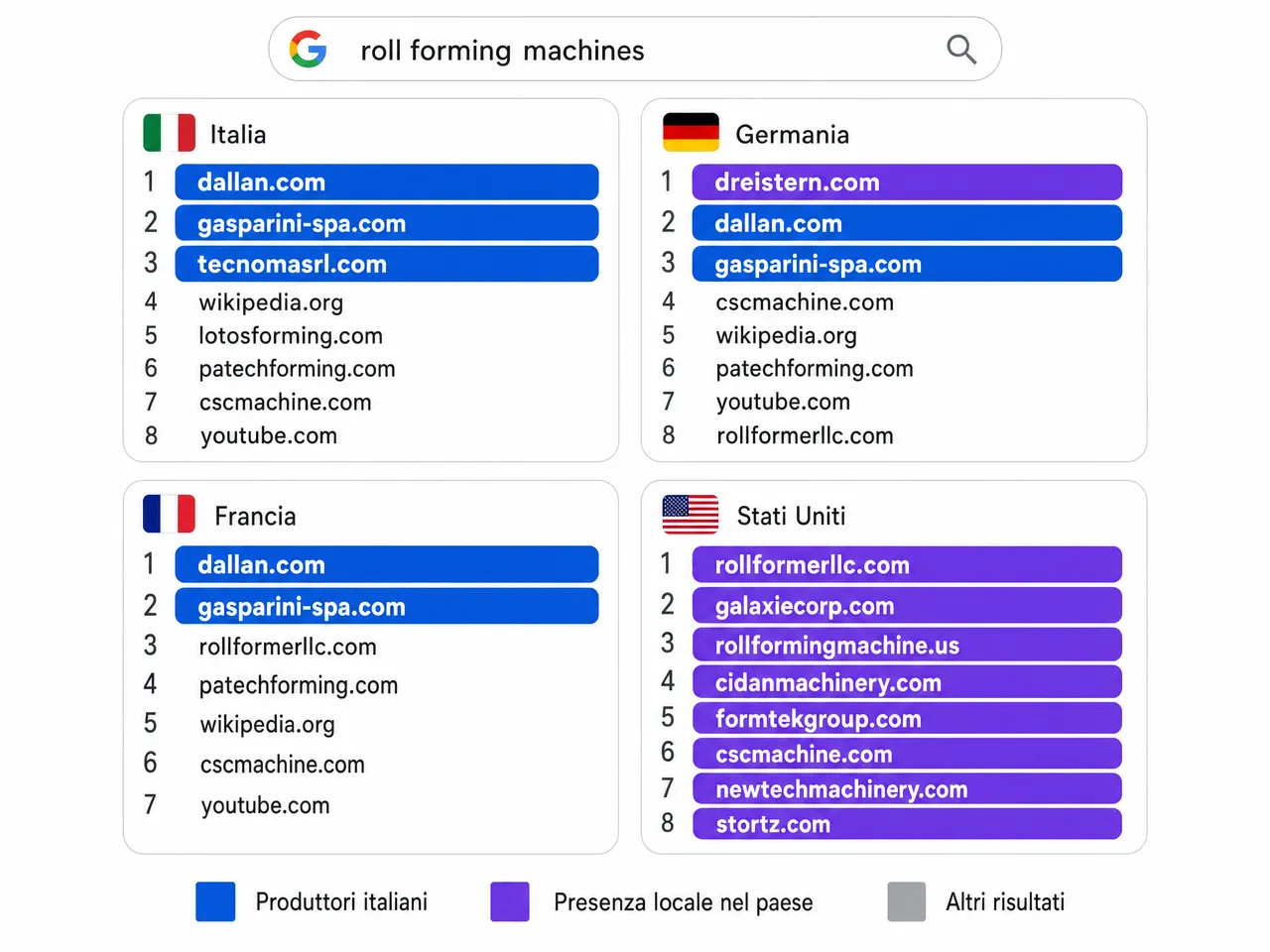
Task: Click rollformerllc.com in the Germania list
Action: [x=805, y=436]
